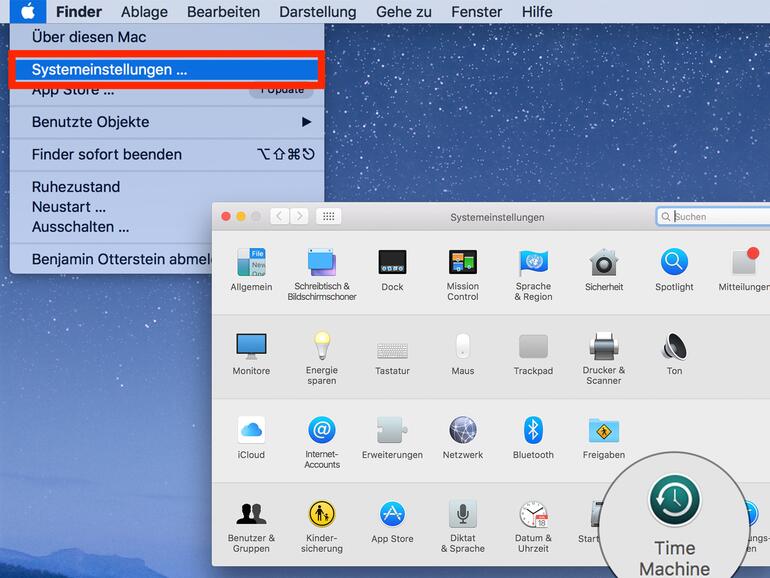Open the Maus preference pane
This screenshot has height=578, width=770.
tap(463, 354)
